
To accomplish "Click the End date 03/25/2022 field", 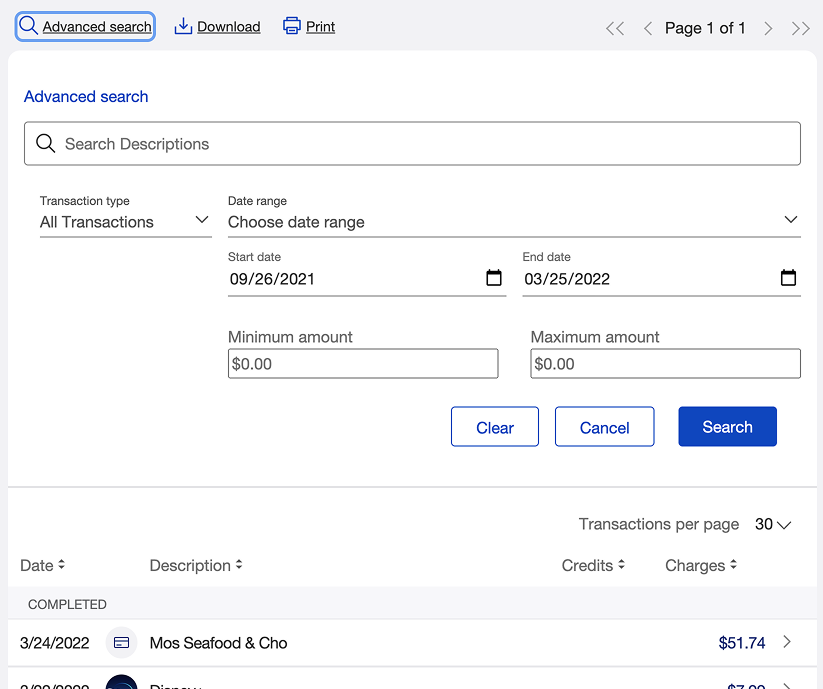I will click(x=661, y=279).
